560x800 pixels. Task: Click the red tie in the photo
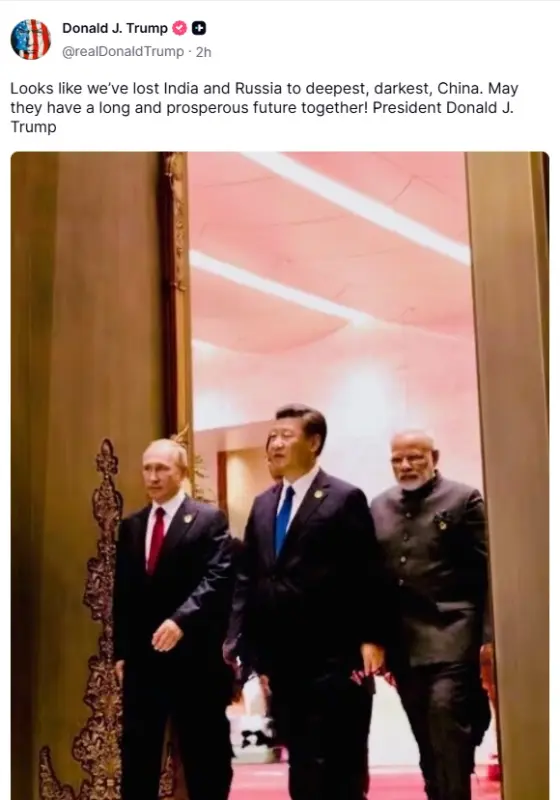156,541
